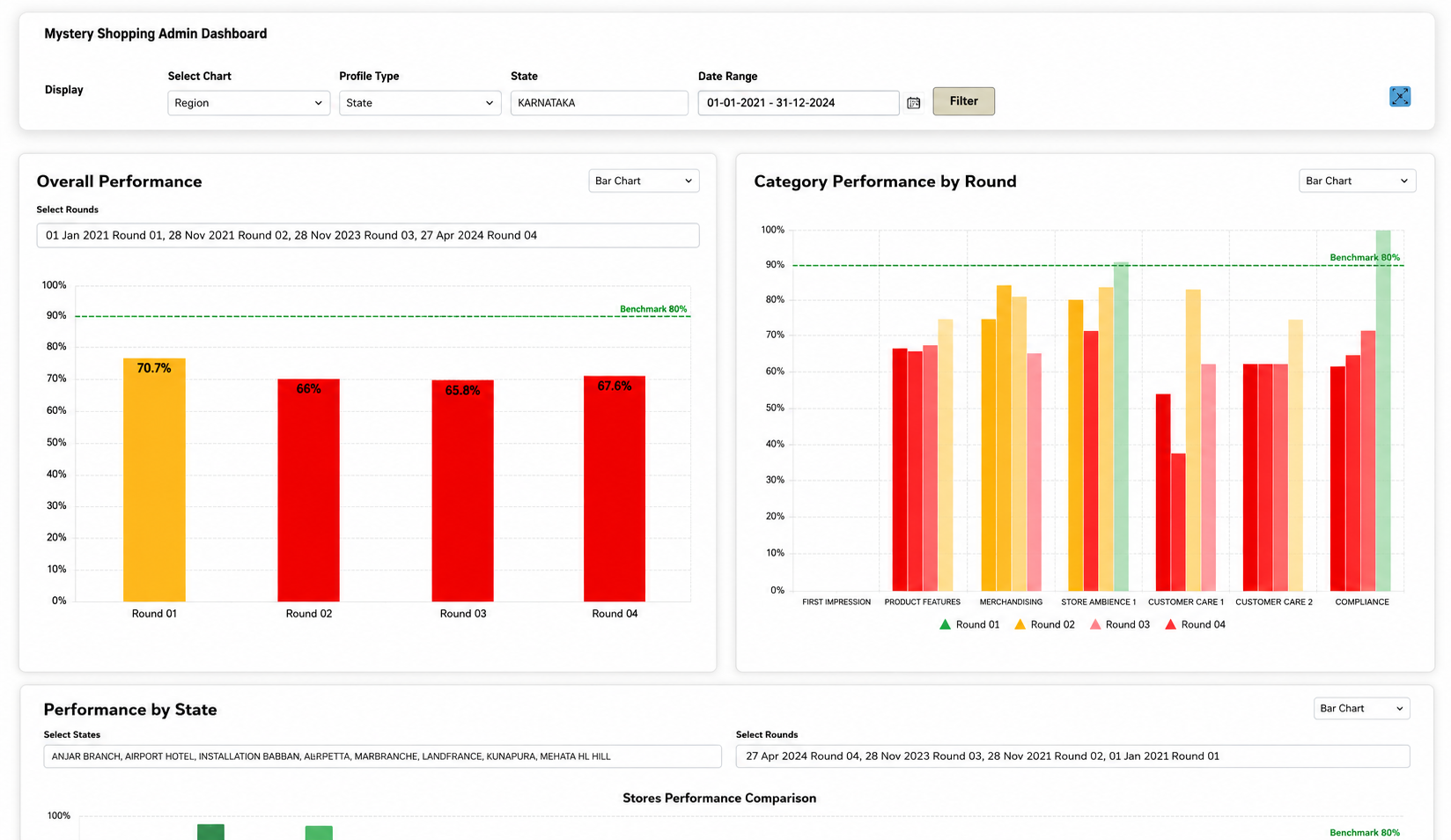Click the Stores Performance Comparison chart title
This screenshot has width=1451, height=840.
[x=719, y=799]
